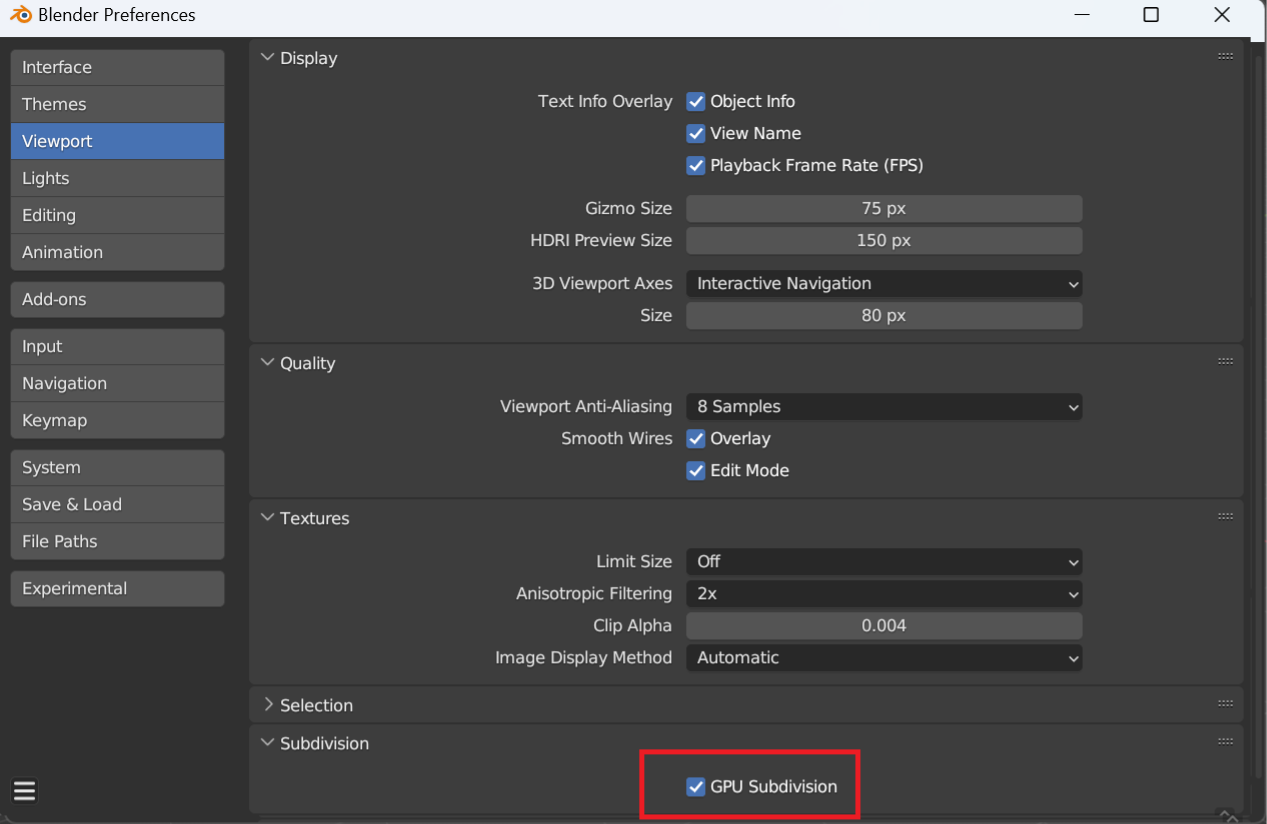Click the Quality panel drag handle dots
Viewport: 1267px width, 824px height.
(x=1225, y=362)
